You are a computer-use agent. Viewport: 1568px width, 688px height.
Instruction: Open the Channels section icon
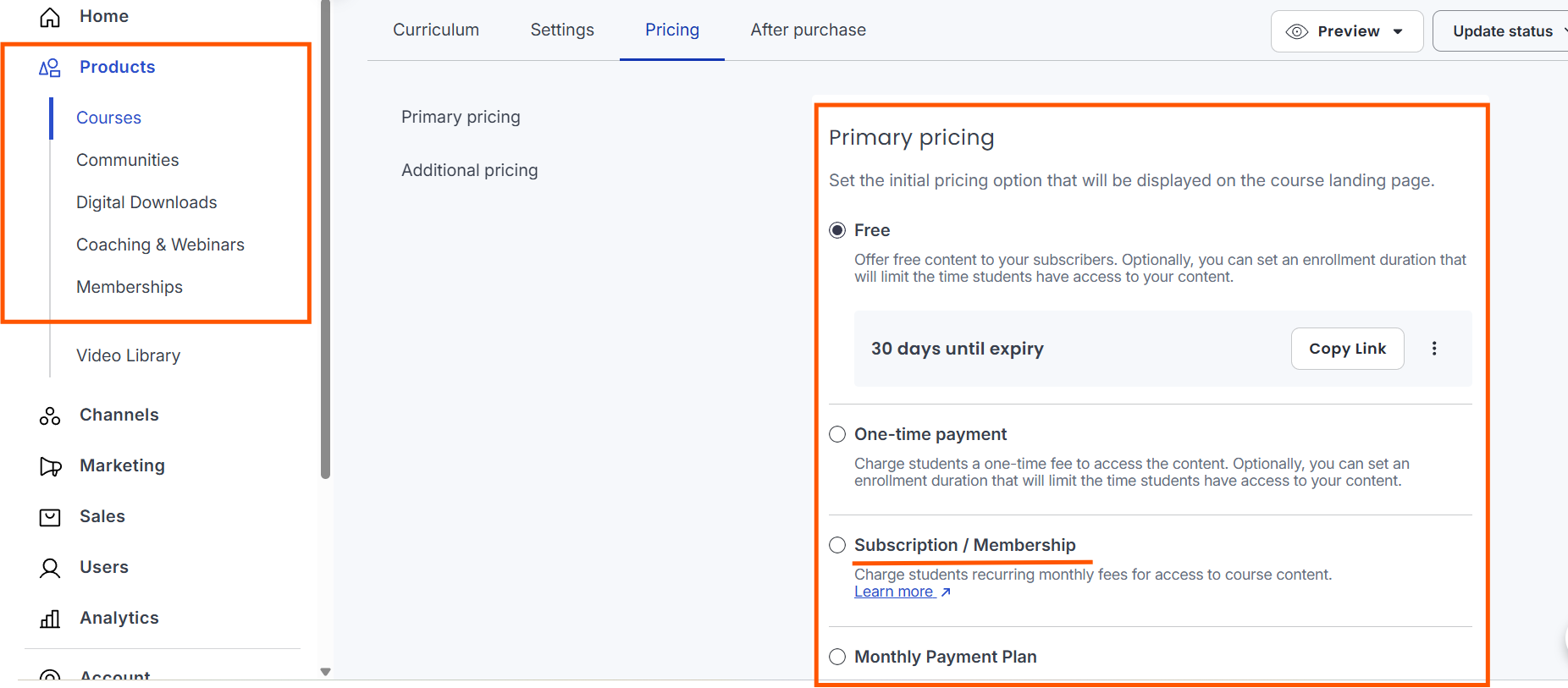pos(49,416)
